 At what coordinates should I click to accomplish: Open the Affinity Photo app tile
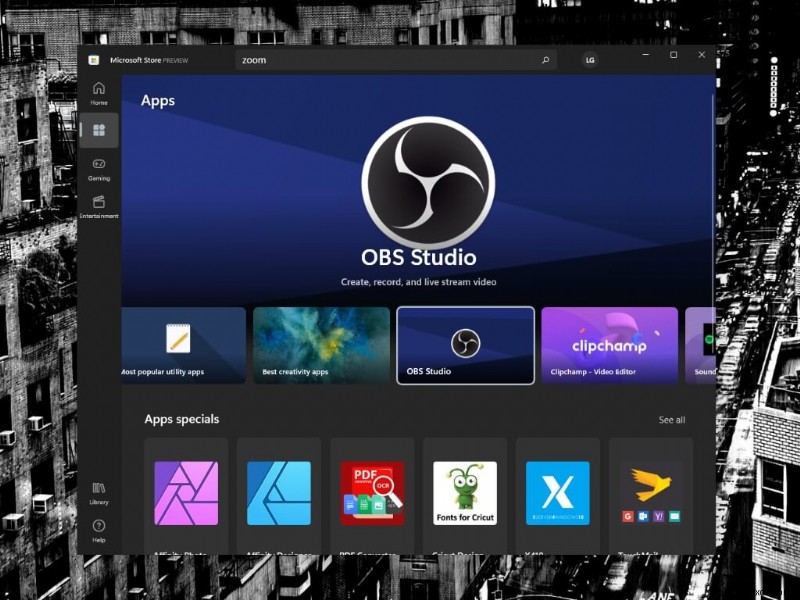(x=186, y=495)
